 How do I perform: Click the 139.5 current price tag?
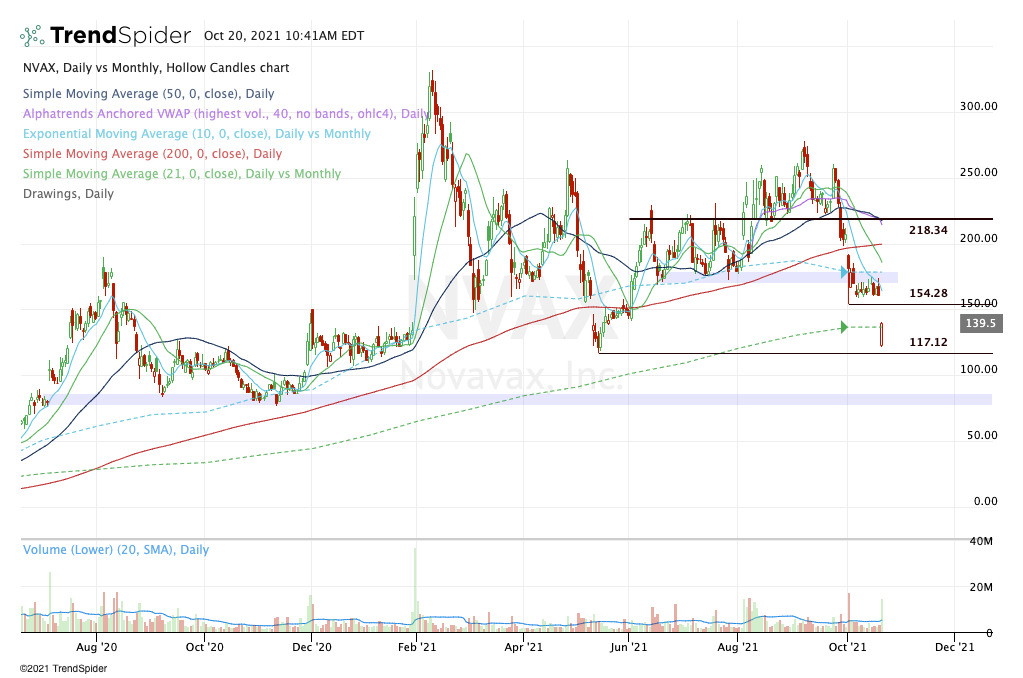pos(981,324)
